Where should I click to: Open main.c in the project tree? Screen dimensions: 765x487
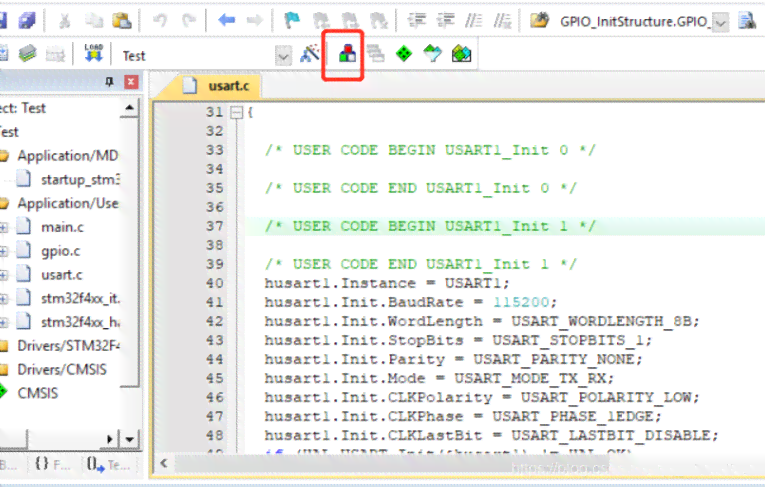click(x=62, y=227)
